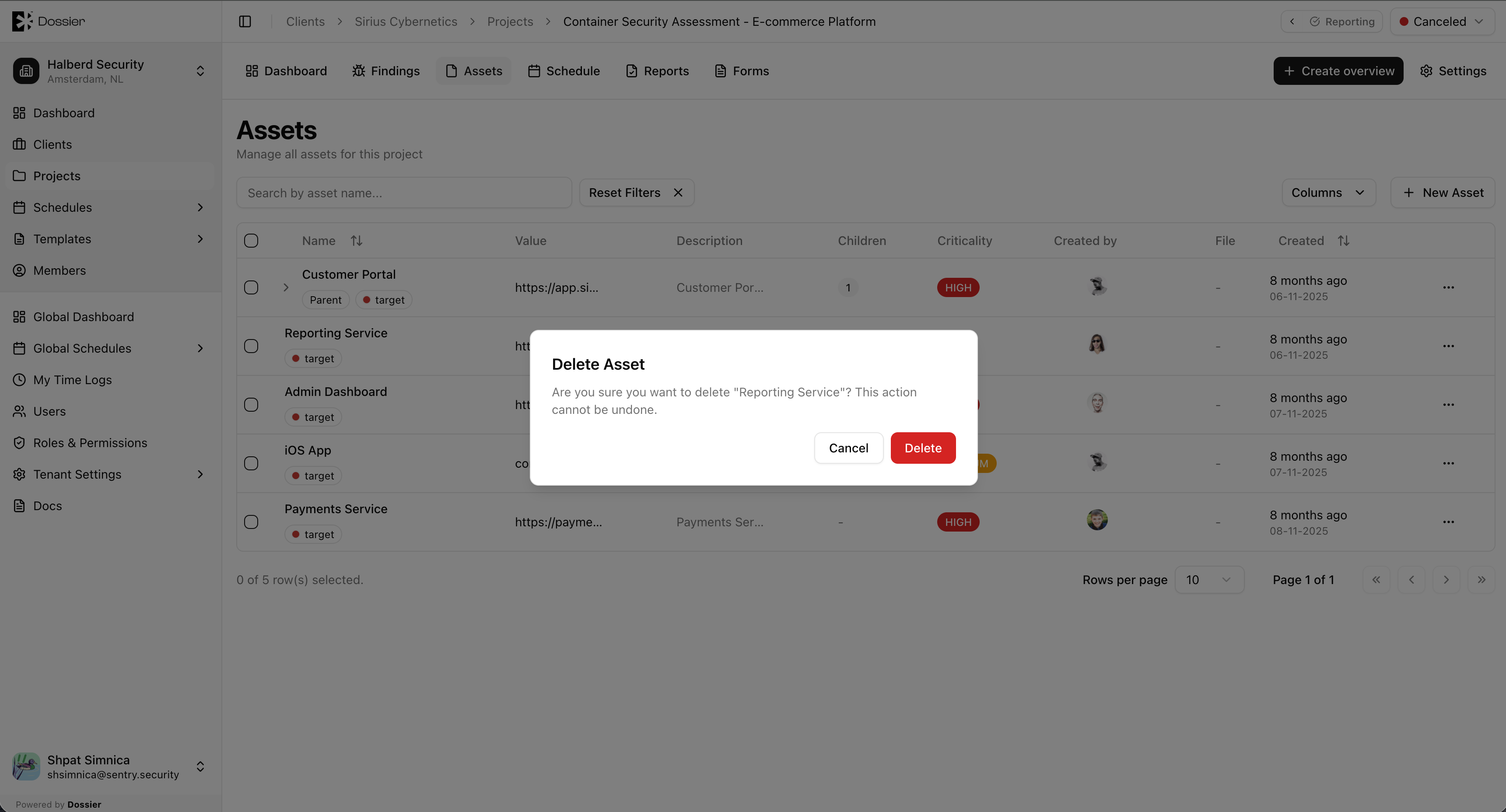Cancel the Delete Asset dialog
Screen dimensions: 1506x812
pyautogui.click(x=848, y=448)
